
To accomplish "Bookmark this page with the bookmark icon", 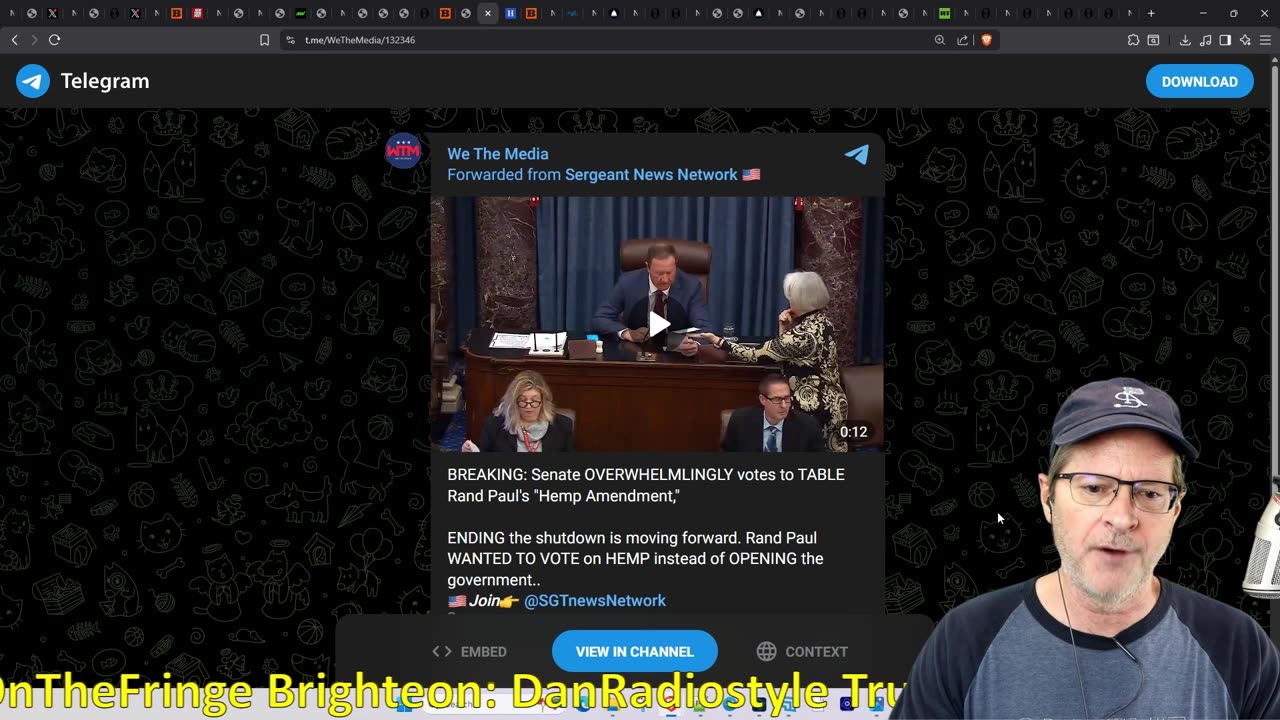I will (x=264, y=40).
